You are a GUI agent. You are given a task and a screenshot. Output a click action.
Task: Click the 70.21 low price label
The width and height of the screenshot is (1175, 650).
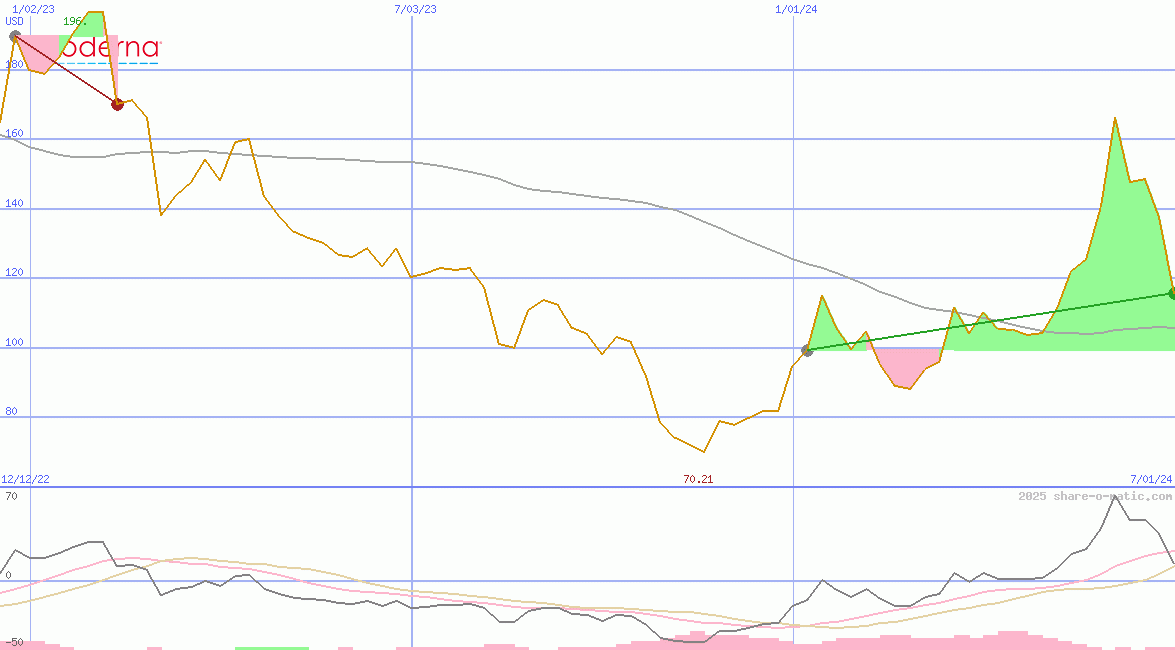(698, 480)
